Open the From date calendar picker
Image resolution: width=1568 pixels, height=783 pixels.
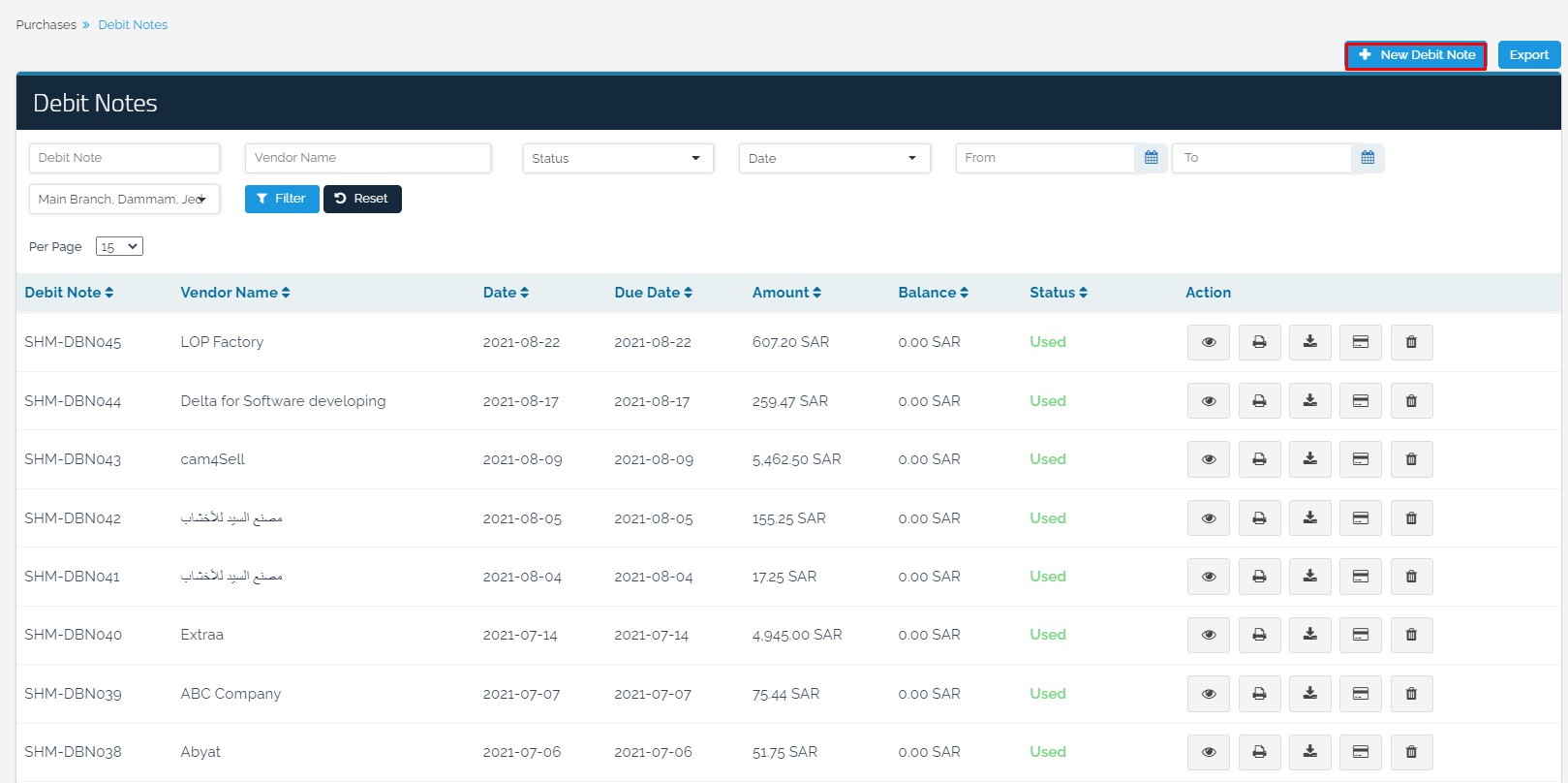coord(1151,158)
